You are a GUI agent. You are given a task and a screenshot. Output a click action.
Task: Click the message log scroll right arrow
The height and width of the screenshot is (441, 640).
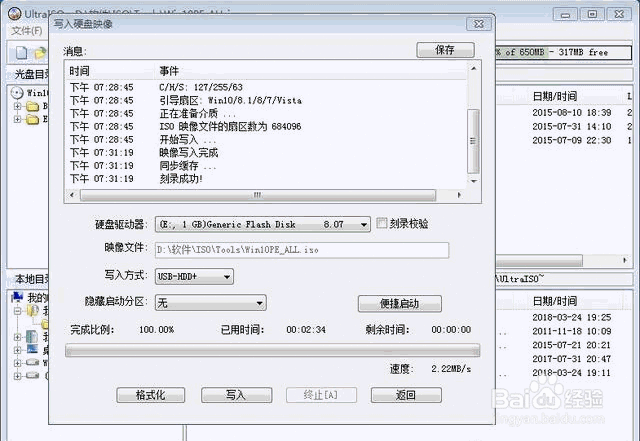(x=459, y=195)
